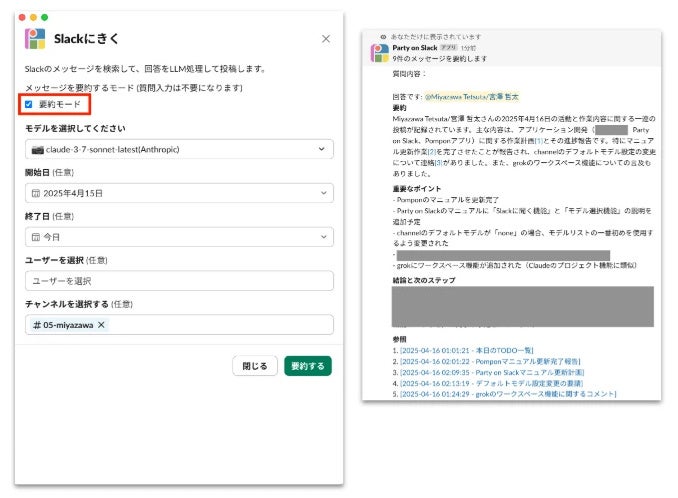
Task: Click the Party on Slack app avatar
Action: point(380,51)
